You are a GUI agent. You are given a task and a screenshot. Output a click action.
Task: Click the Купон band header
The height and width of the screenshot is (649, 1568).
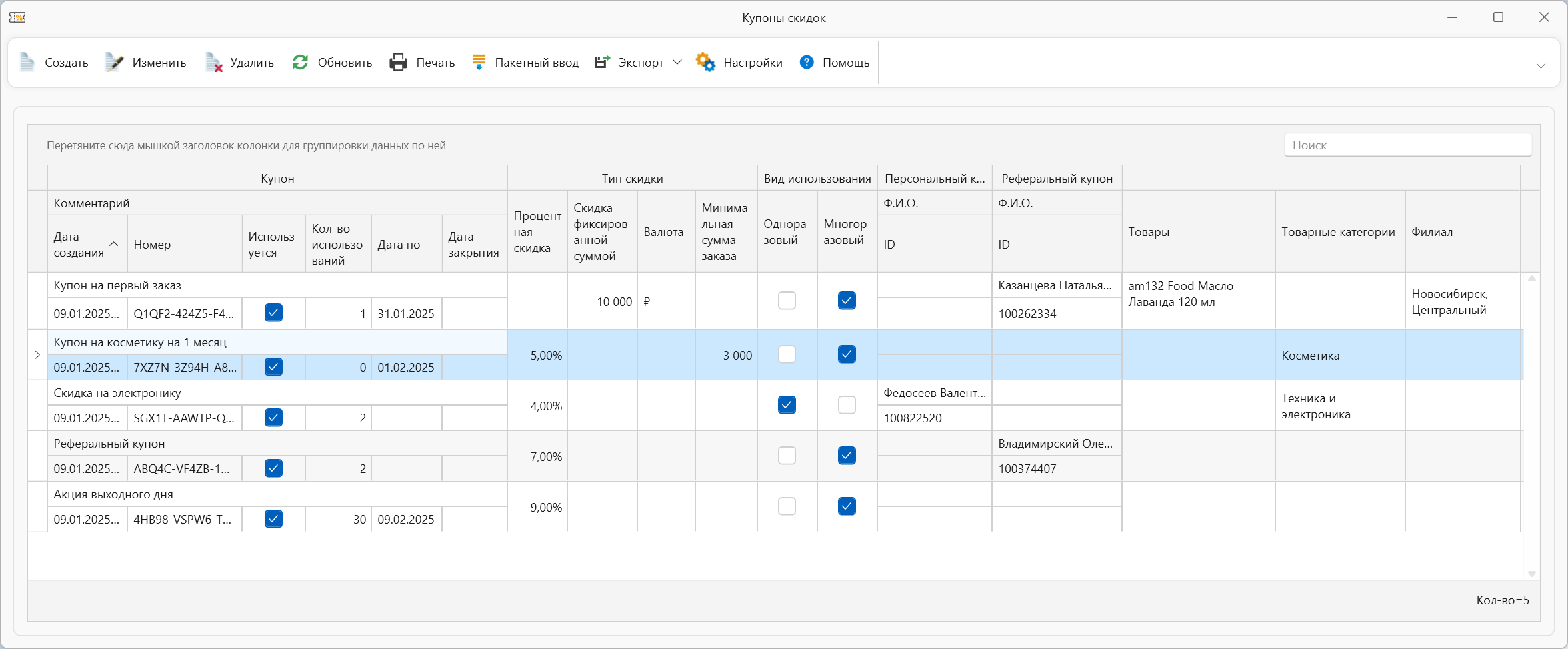coord(277,179)
